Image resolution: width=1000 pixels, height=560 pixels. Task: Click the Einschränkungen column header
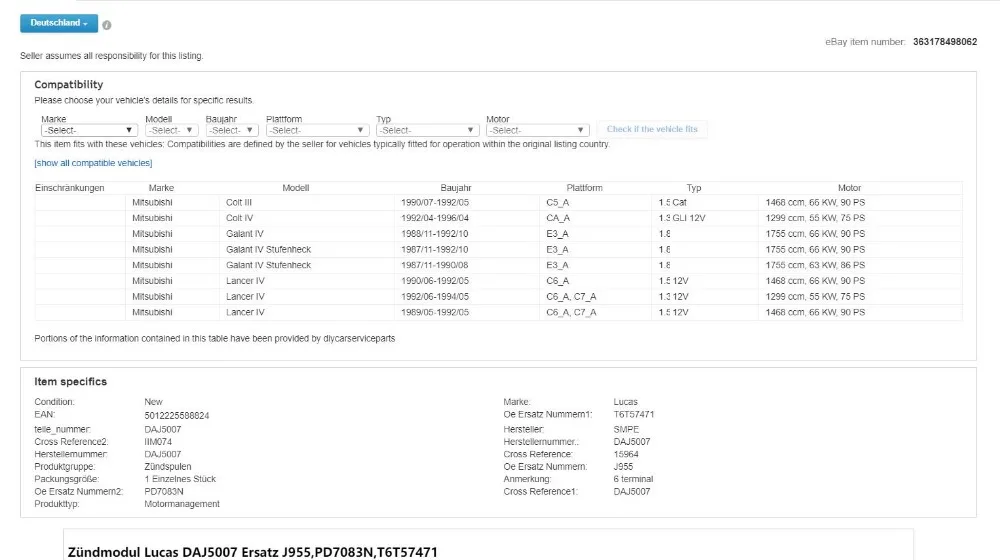tap(70, 188)
